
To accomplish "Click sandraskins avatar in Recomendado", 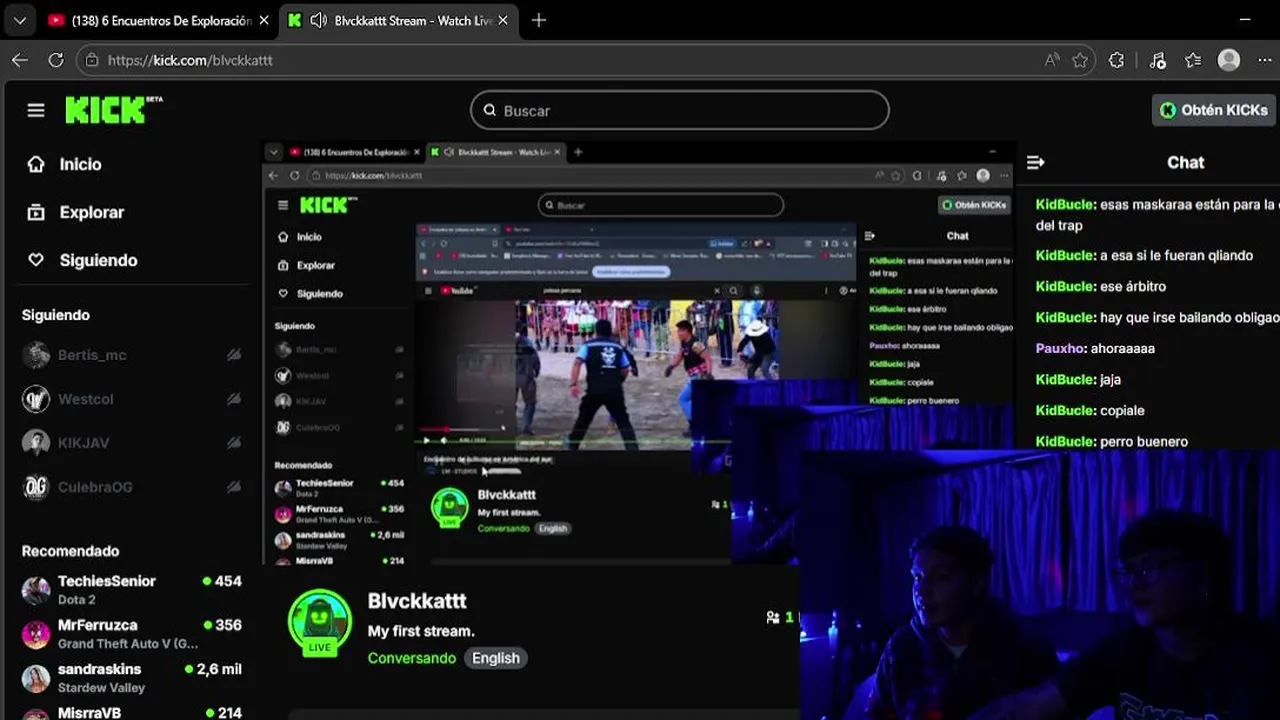I will point(36,678).
